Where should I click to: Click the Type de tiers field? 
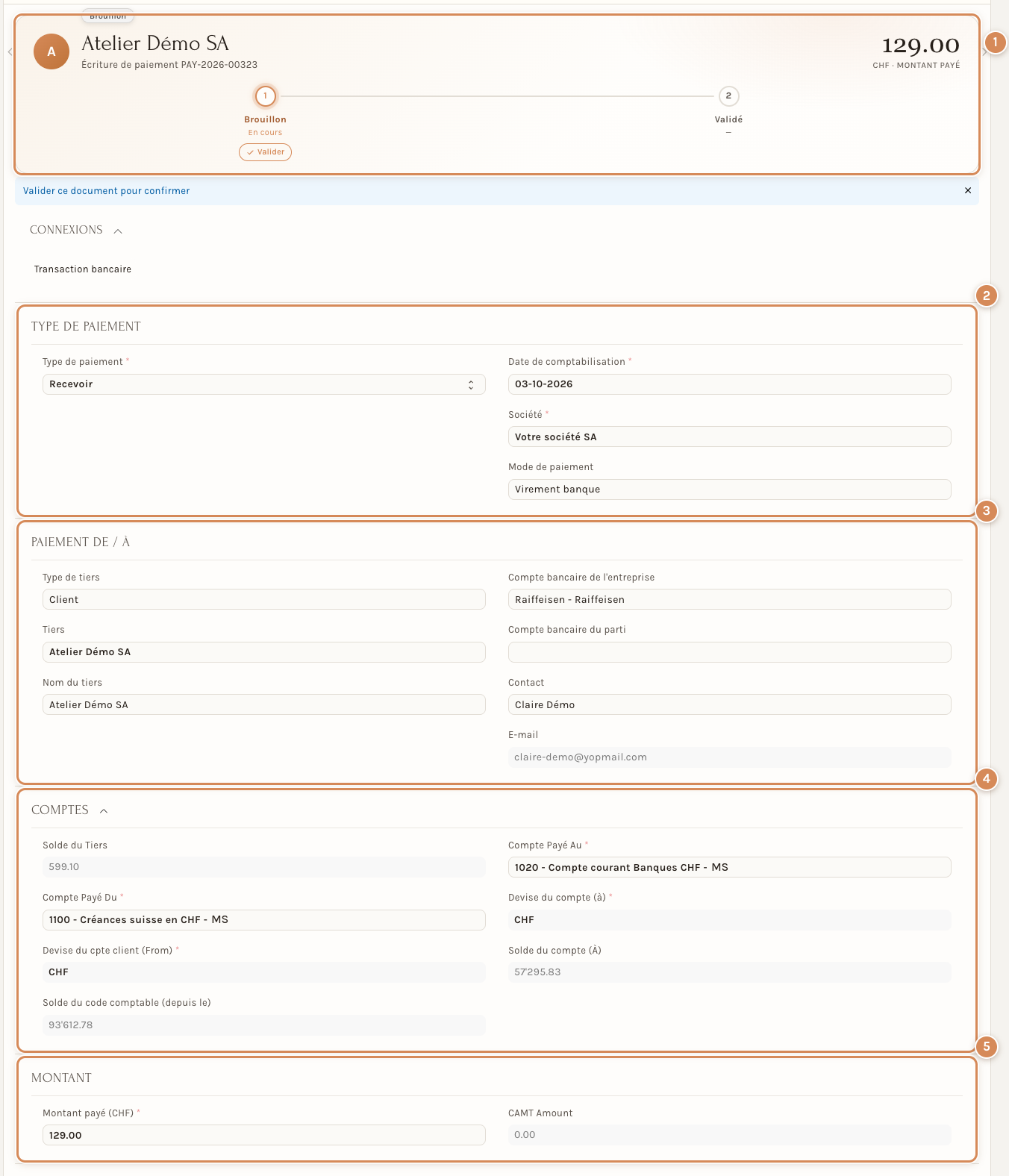[263, 599]
